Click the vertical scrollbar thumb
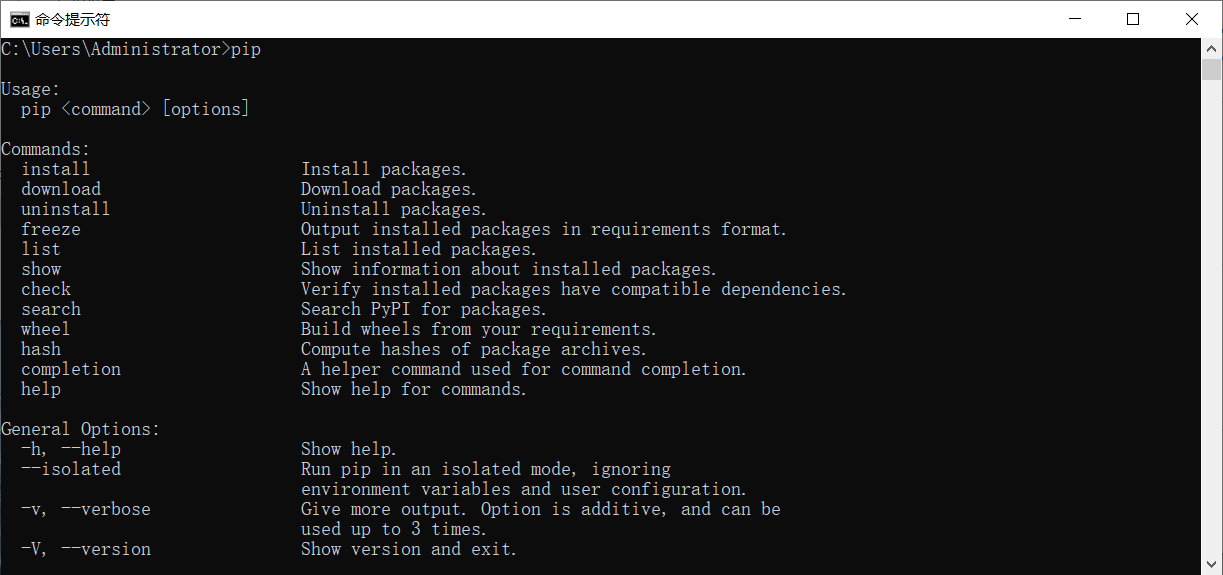The height and width of the screenshot is (575, 1223). [x=1212, y=69]
